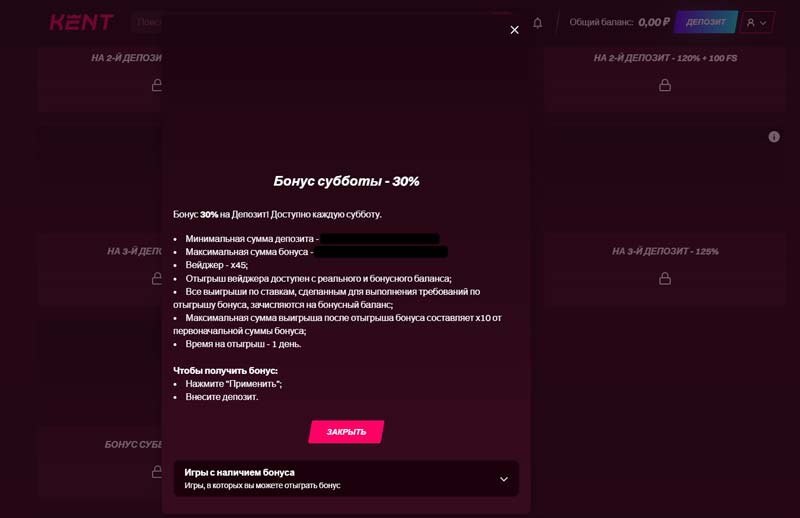Screen dimensions: 800x518
Task: Close the bonus popup with X icon
Action: pos(514,30)
